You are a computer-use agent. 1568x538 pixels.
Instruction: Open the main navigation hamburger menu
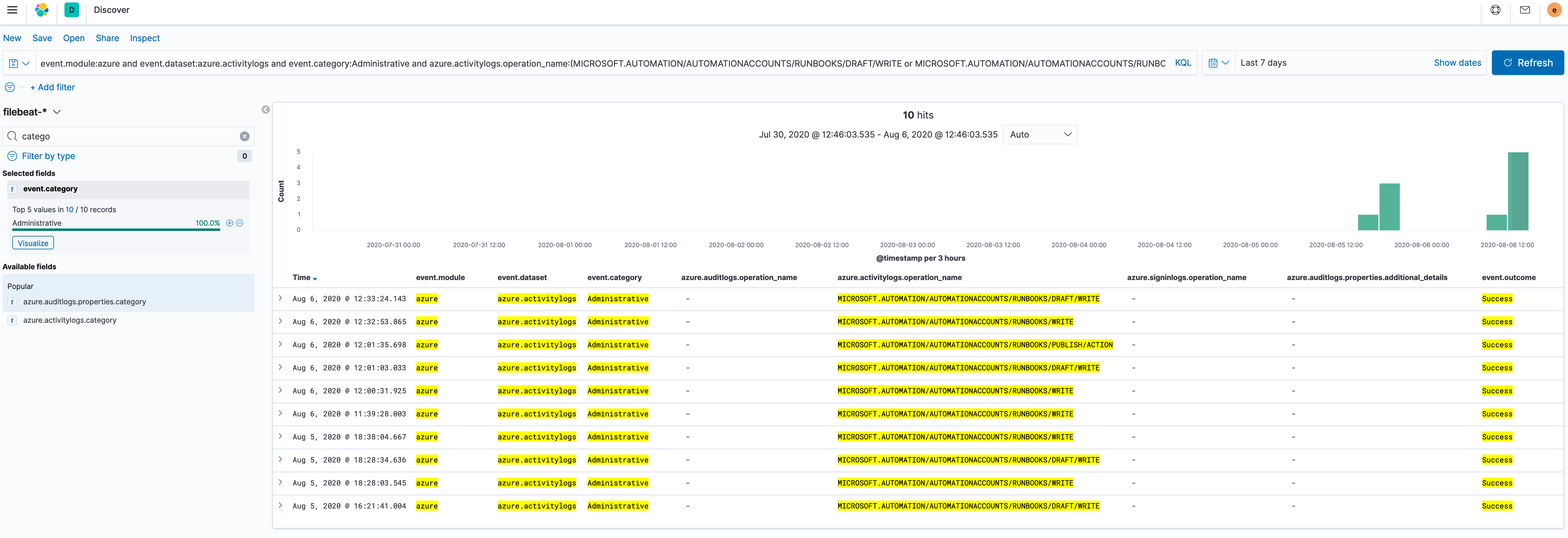pyautogui.click(x=12, y=10)
